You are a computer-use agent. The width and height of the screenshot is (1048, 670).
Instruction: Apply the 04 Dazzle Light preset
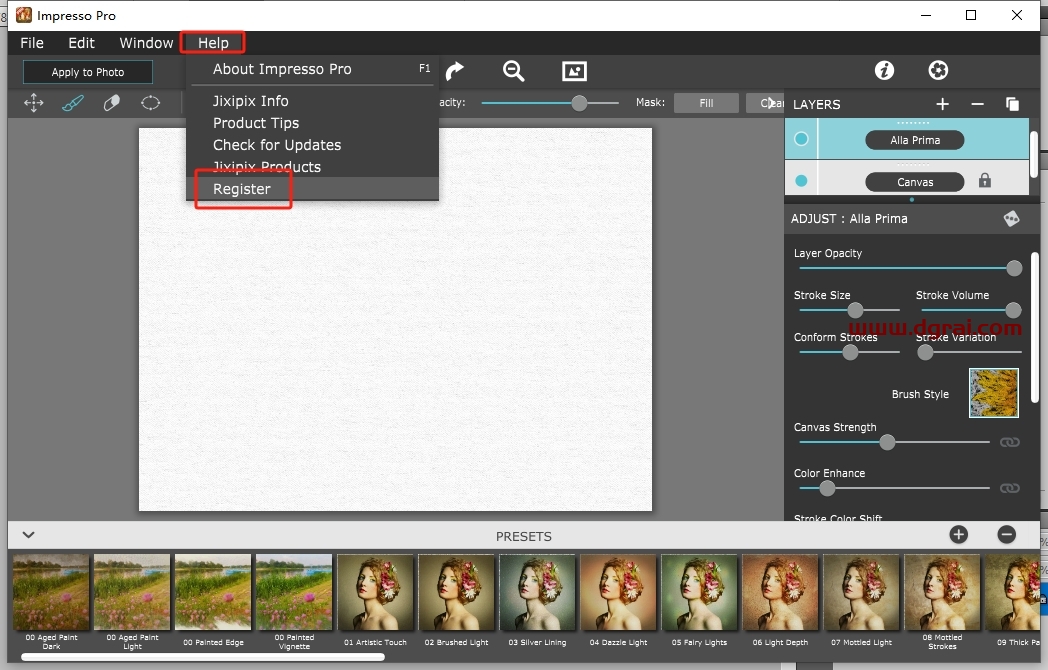618,592
